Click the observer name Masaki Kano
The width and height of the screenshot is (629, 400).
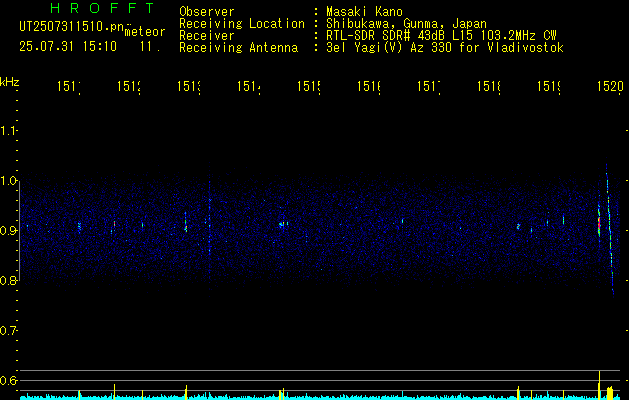pos(364,12)
